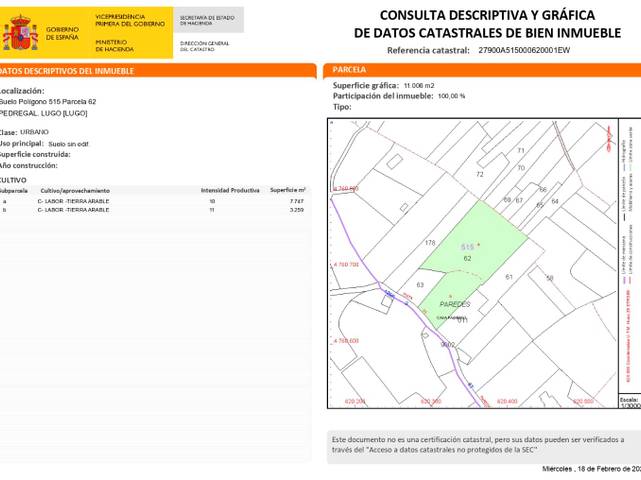The height and width of the screenshot is (480, 641).
Task: Click the PARCELA section header
Action: pos(349,70)
